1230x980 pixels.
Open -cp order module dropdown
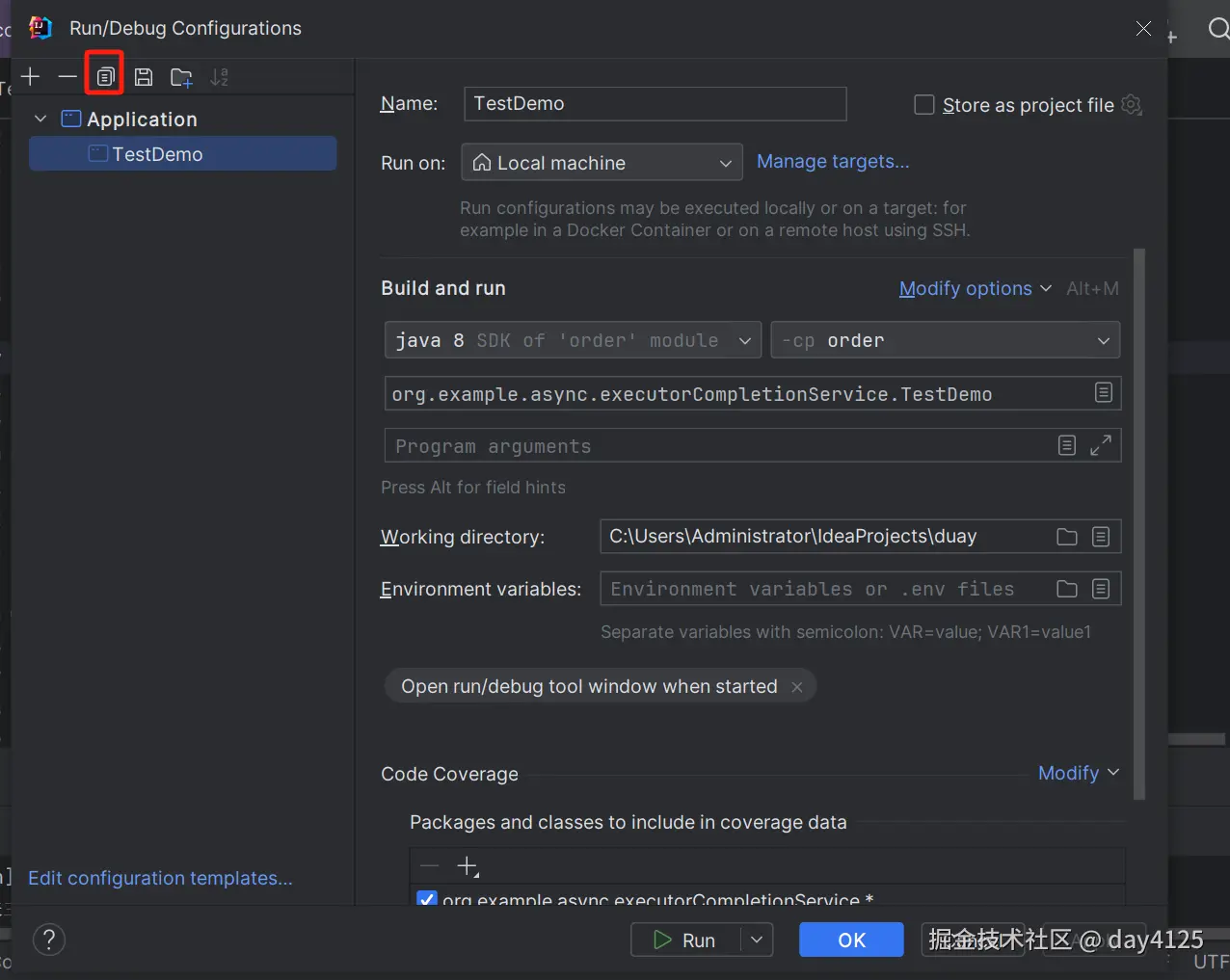(946, 340)
